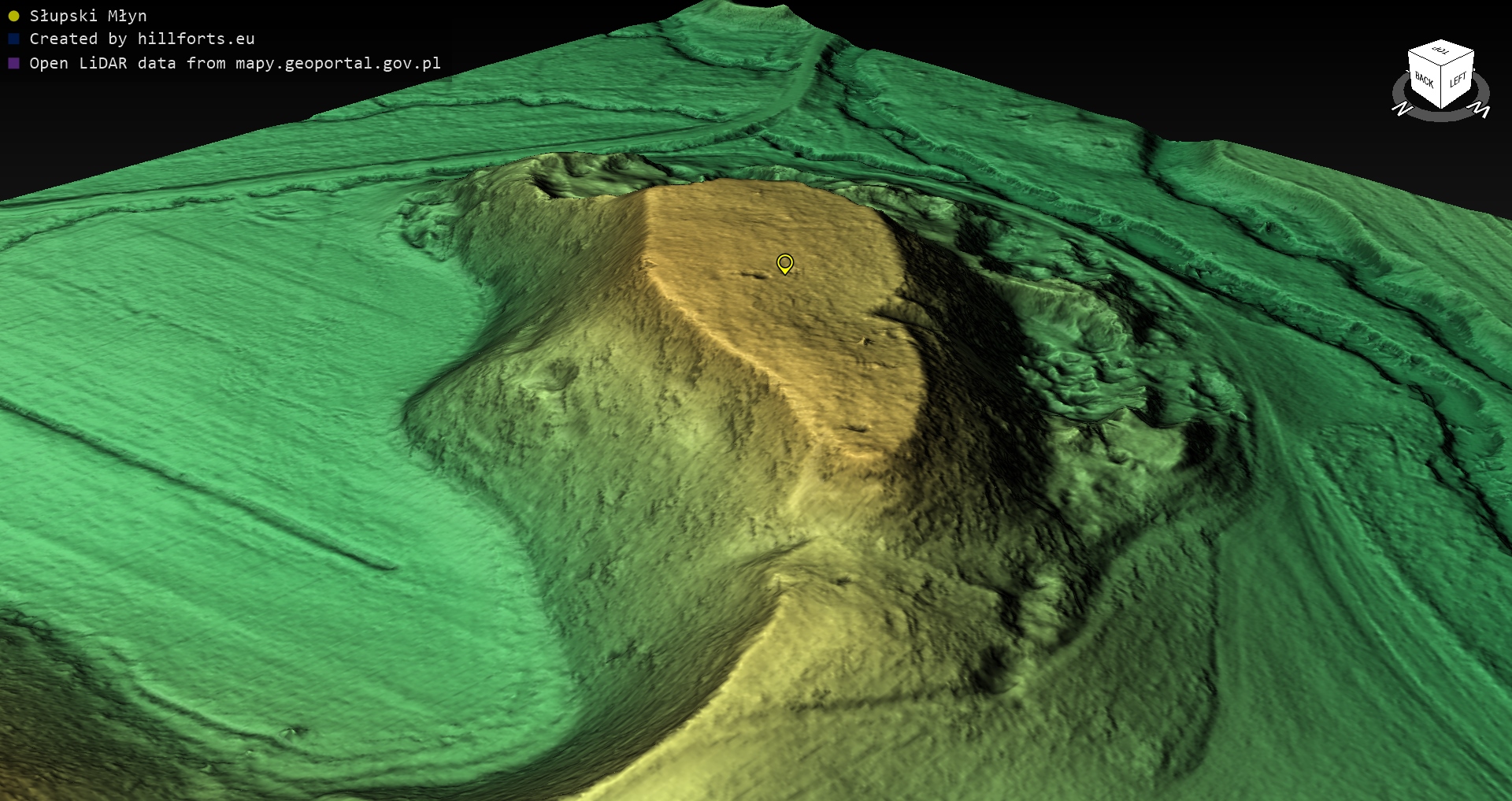Click the Słupski Młyn legend label
This screenshot has width=1512, height=801.
tap(88, 17)
